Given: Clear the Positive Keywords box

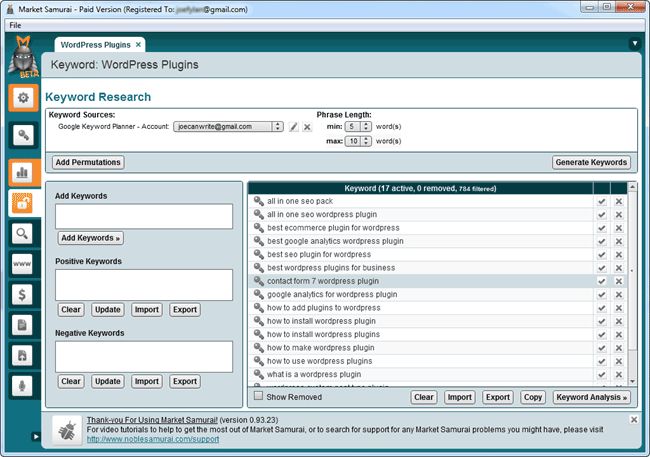Looking at the screenshot, I should pyautogui.click(x=71, y=310).
